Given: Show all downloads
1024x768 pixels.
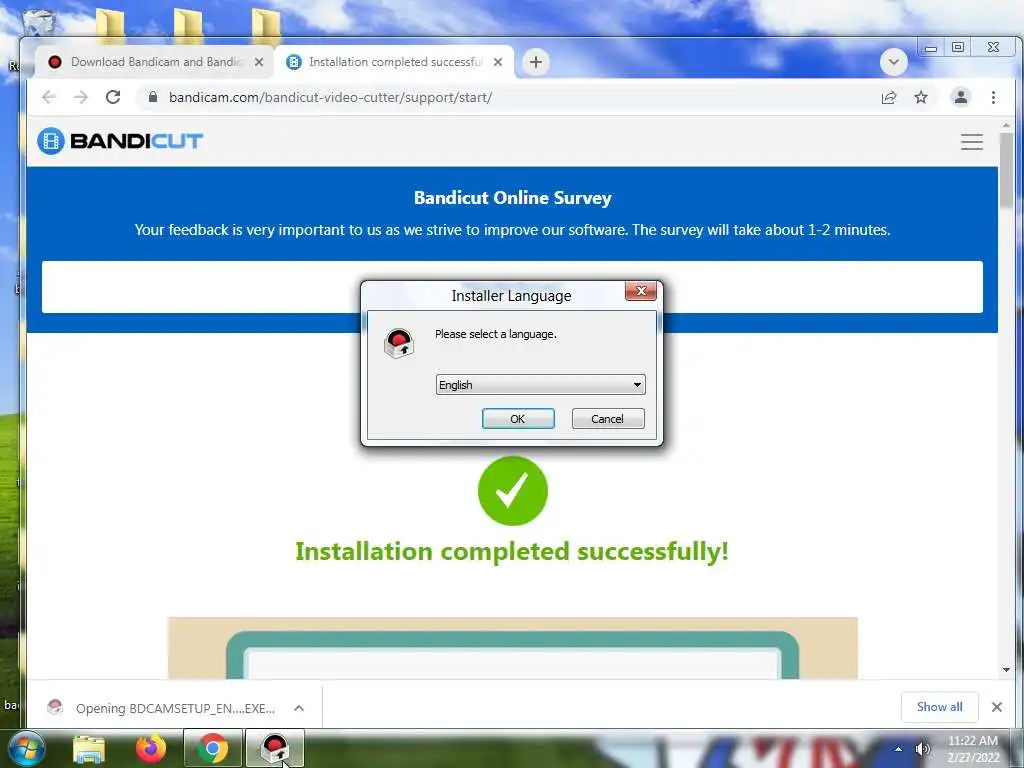Looking at the screenshot, I should coord(939,707).
